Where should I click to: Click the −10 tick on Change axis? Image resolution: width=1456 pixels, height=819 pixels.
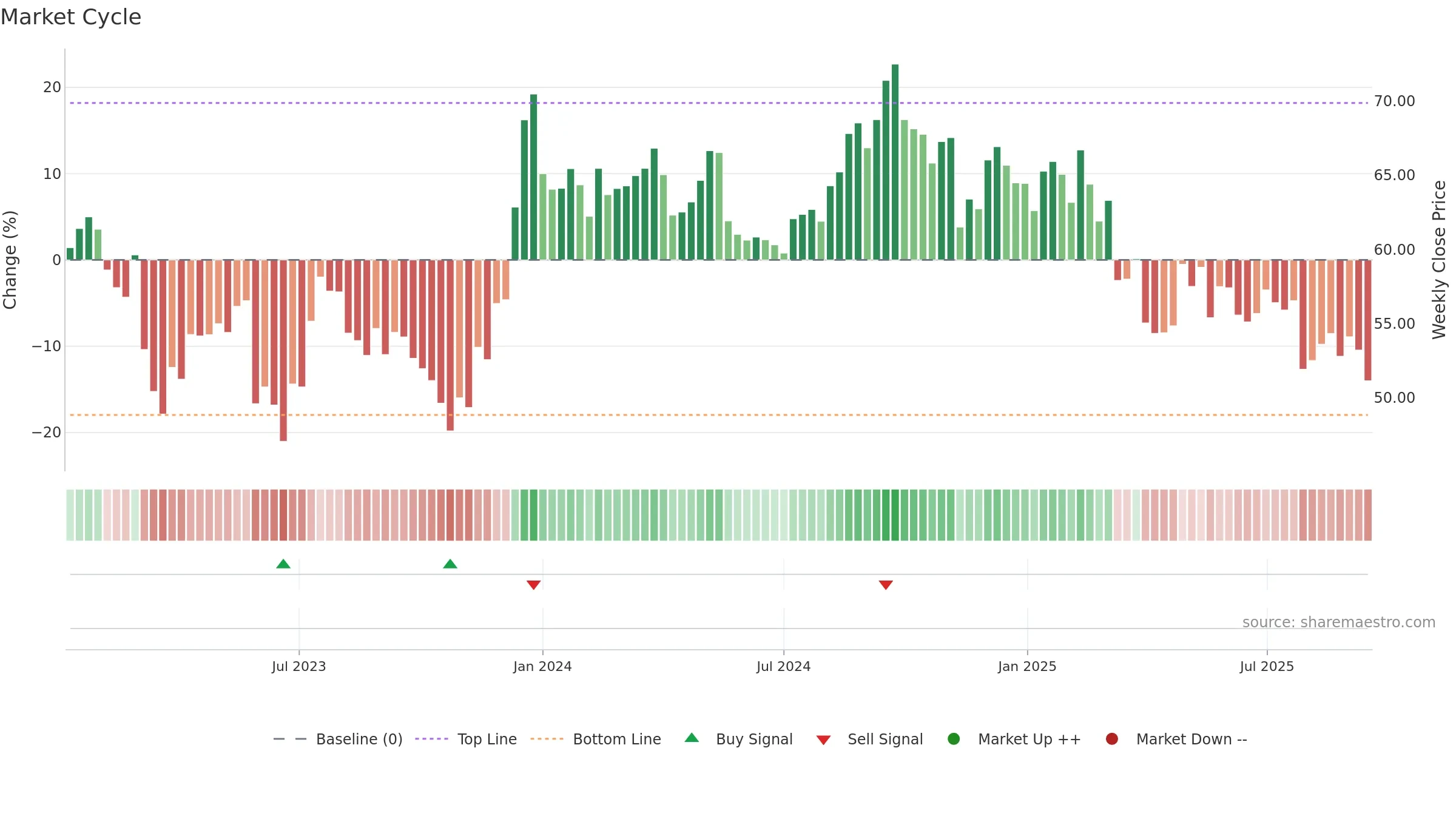pos(47,346)
